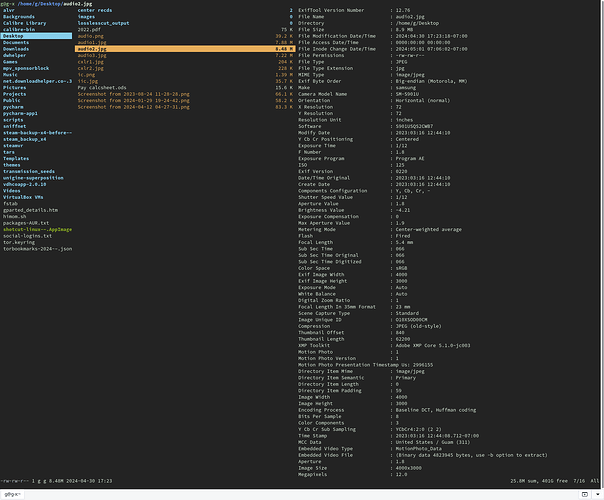This screenshot has height=500, width=604.
Task: Select the pycharm folder
Action: pos(13,107)
